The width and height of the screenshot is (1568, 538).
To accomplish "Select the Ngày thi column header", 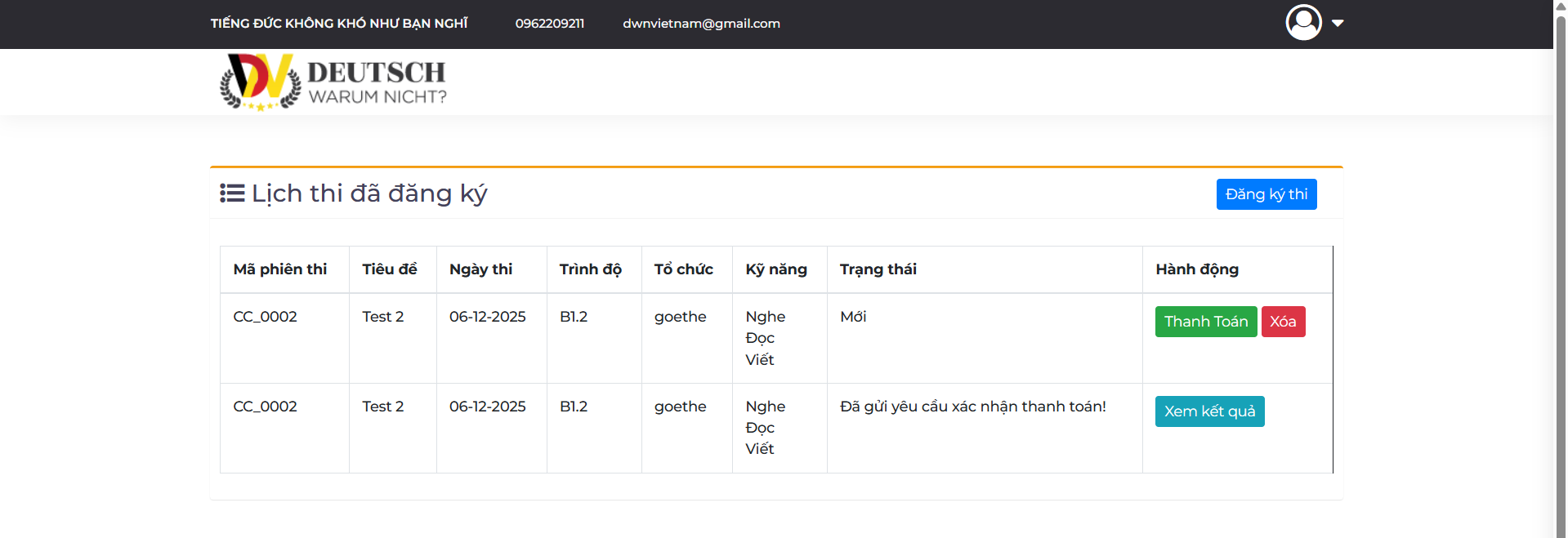I will (480, 269).
